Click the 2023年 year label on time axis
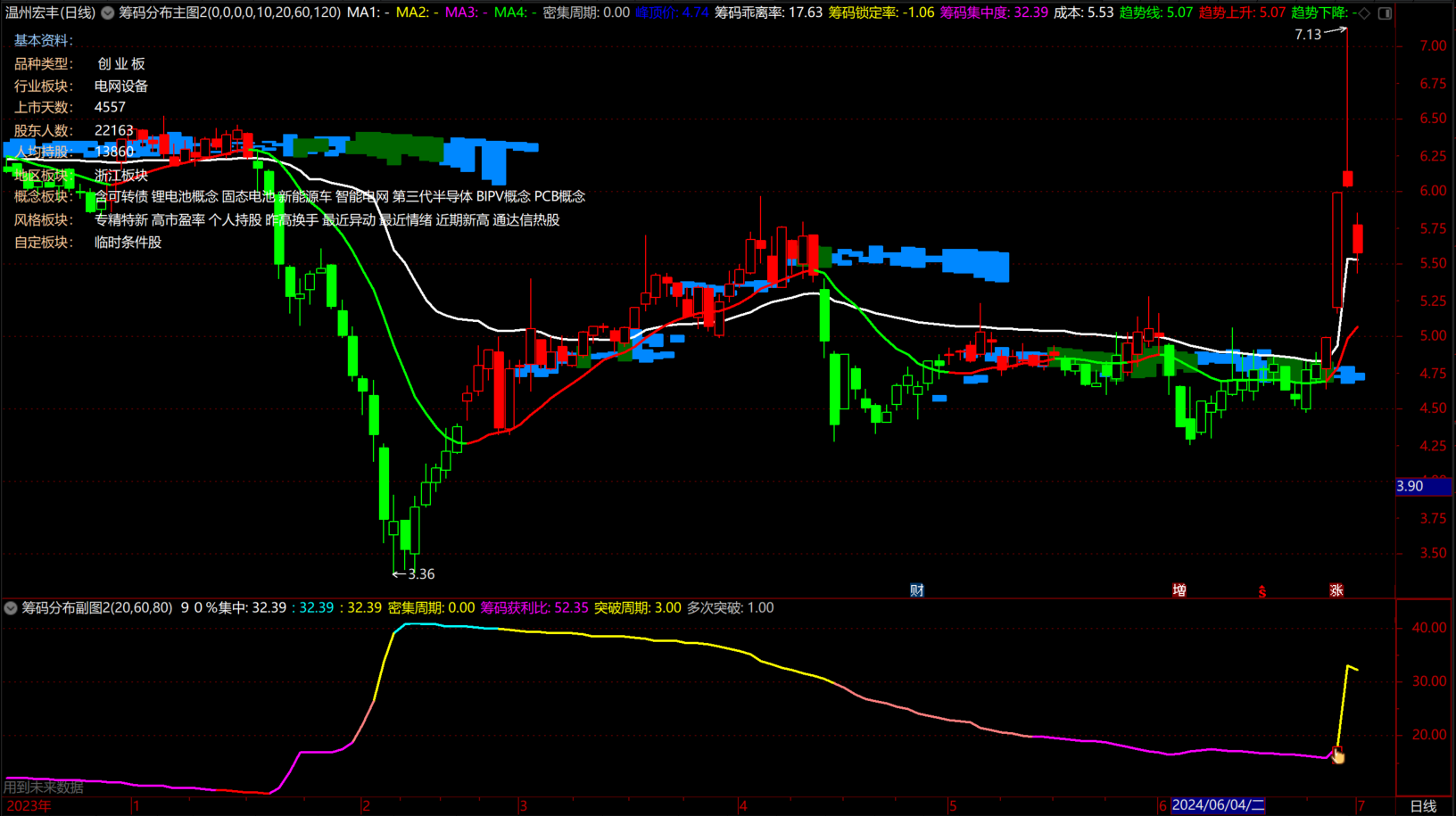Viewport: 1456px width, 816px height. tap(29, 806)
